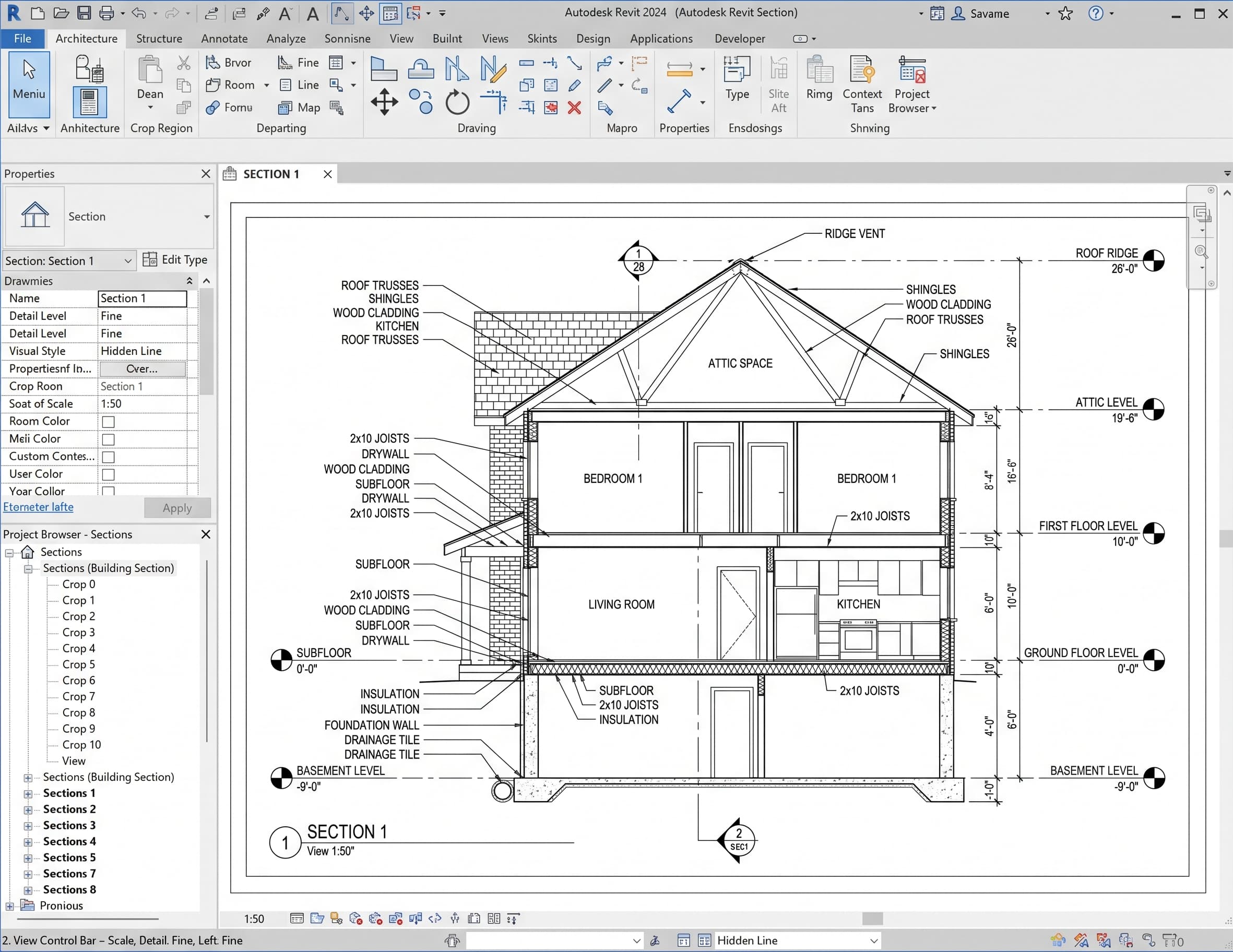The height and width of the screenshot is (952, 1233).
Task: Open the Section type selector dropdown
Action: pyautogui.click(x=207, y=217)
